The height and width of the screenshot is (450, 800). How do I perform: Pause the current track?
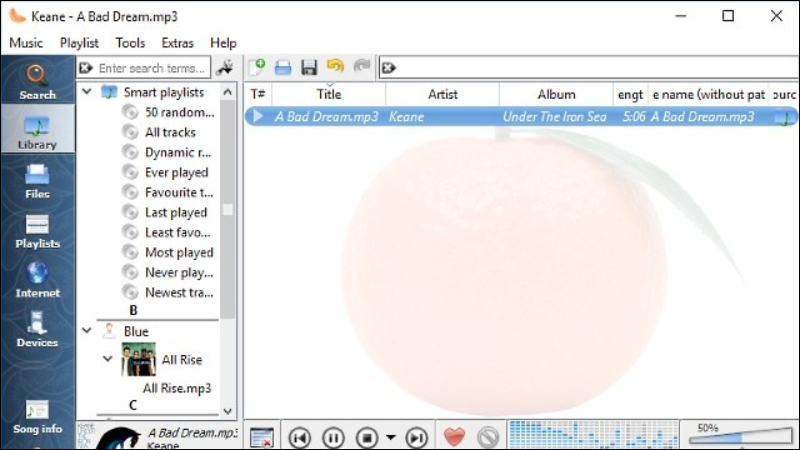tap(333, 437)
